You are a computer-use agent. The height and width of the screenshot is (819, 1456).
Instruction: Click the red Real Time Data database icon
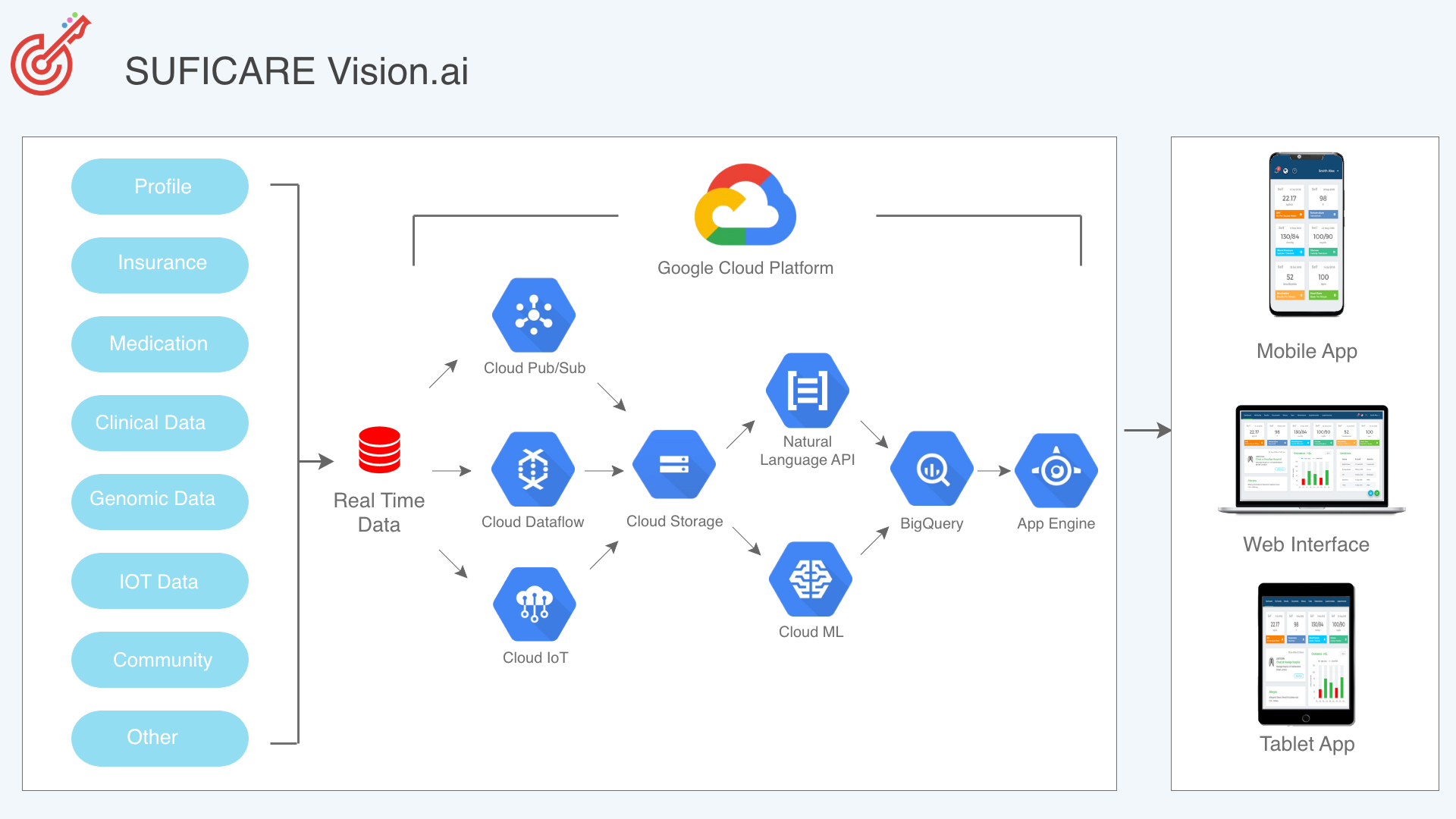[379, 450]
